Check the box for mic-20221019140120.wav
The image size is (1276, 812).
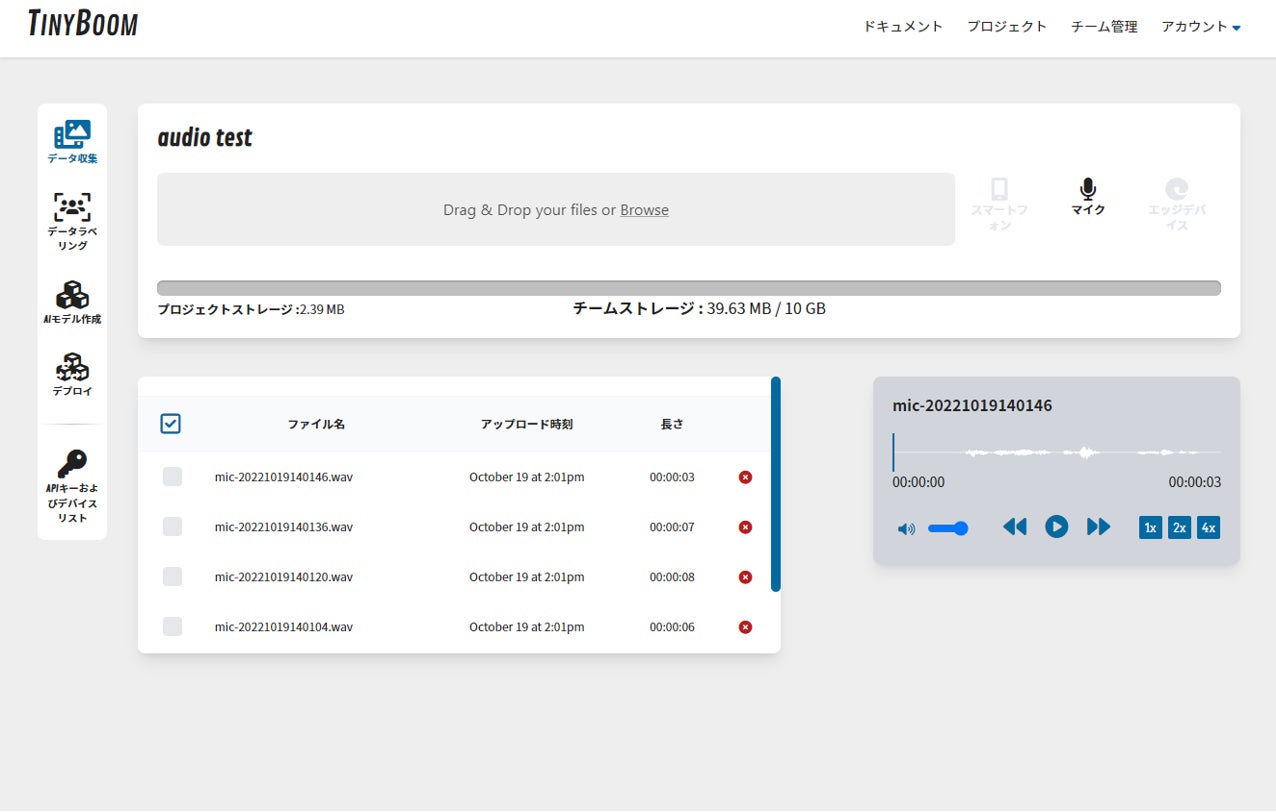point(172,577)
